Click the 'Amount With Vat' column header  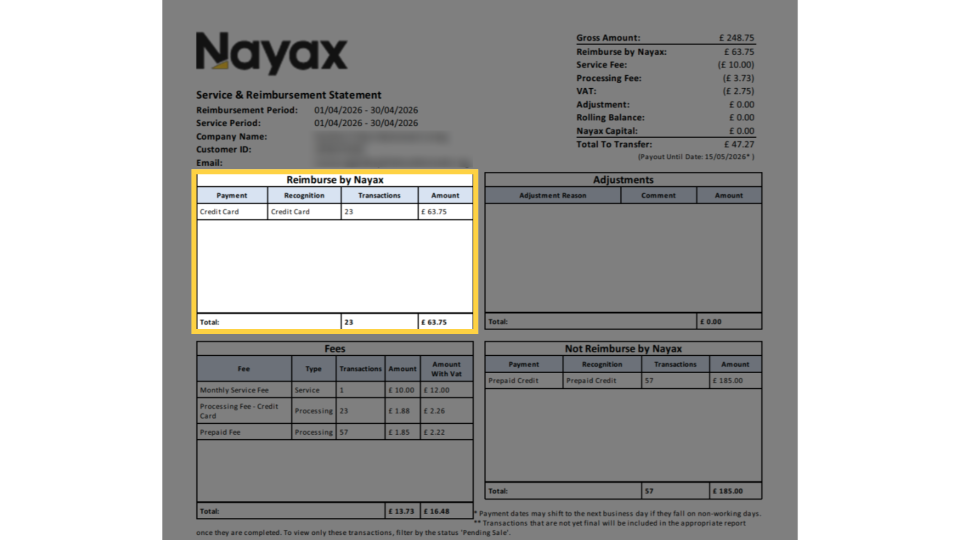(x=446, y=369)
